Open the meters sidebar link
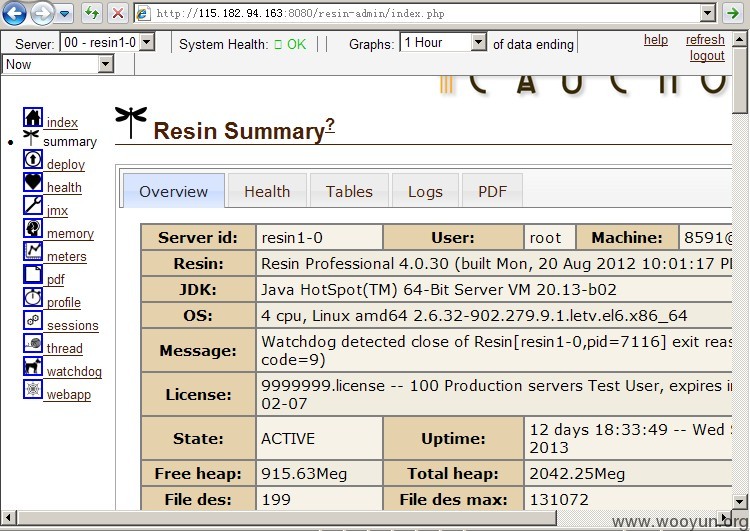The image size is (750, 531). 66,256
